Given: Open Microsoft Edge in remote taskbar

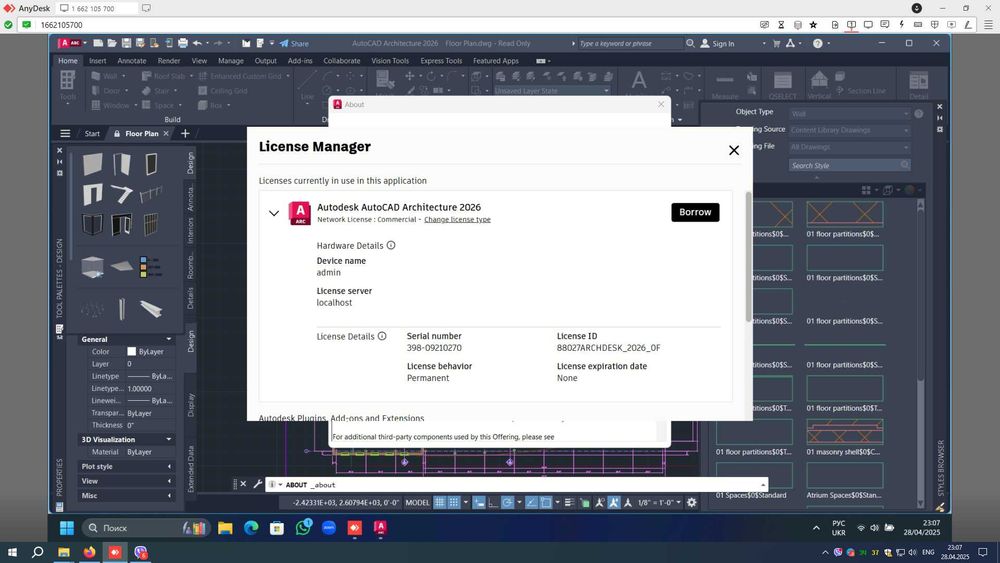Looking at the screenshot, I should coord(251,527).
